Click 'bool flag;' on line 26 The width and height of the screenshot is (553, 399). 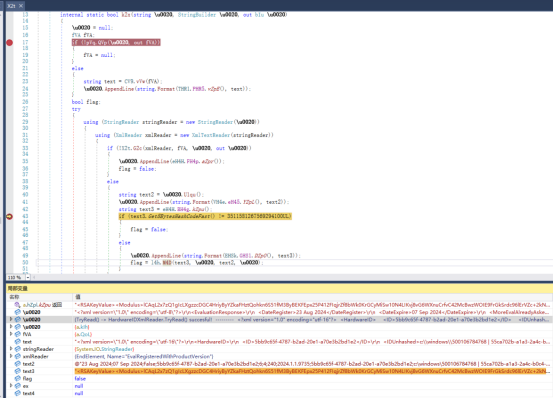pyautogui.click(x=86, y=102)
